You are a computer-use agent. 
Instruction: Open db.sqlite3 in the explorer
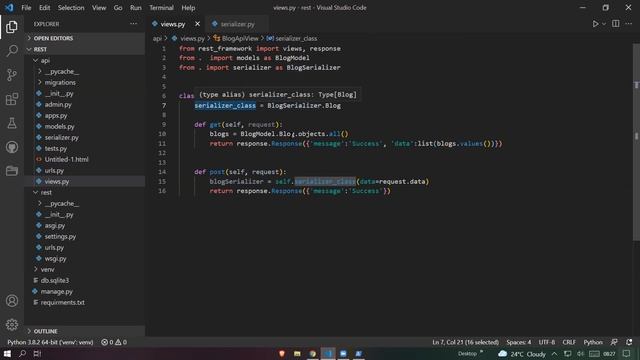85,280
